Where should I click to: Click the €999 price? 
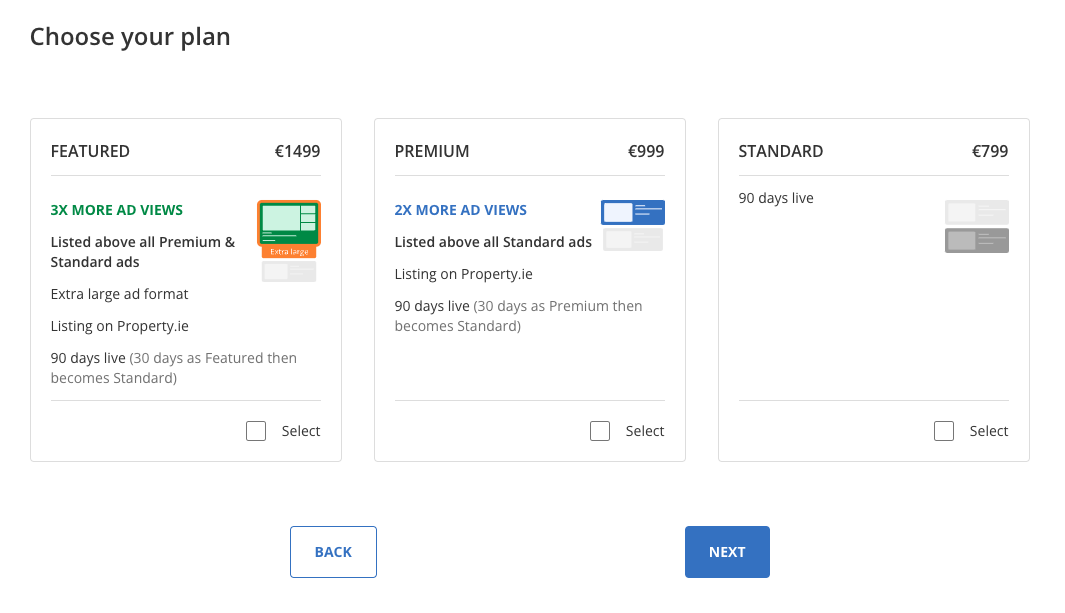click(x=646, y=151)
